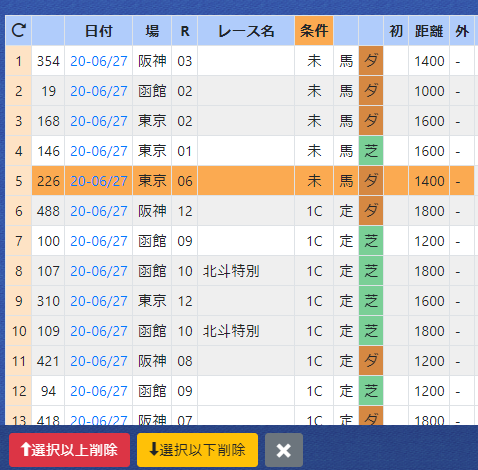The width and height of the screenshot is (478, 470).
Task: Click 函館 venue cell in row 2
Action: point(152,91)
